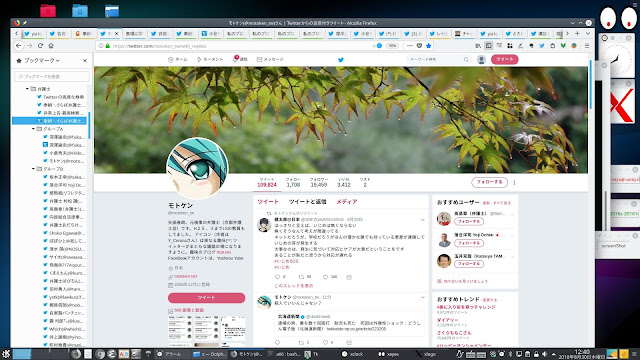Screen dimensions: 640x360
Task: Focus the bookmark search field in the sidebar
Action: pos(52,76)
